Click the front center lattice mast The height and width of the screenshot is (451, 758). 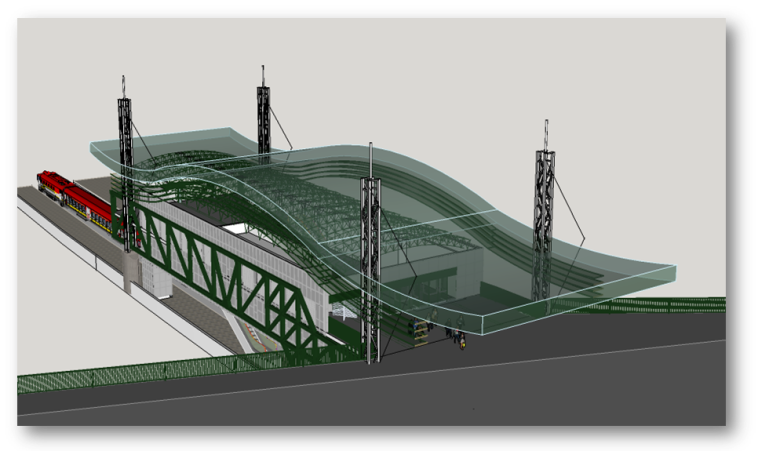(370, 270)
